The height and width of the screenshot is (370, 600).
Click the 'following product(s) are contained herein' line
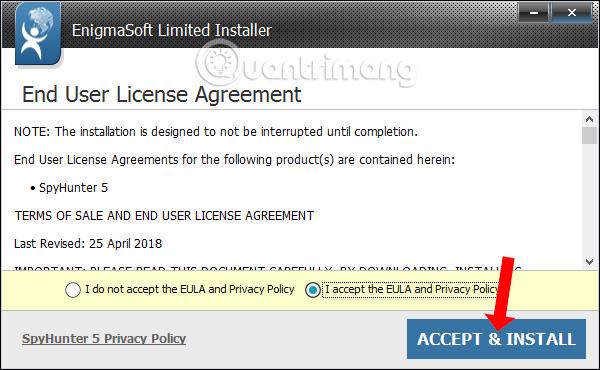pos(235,160)
